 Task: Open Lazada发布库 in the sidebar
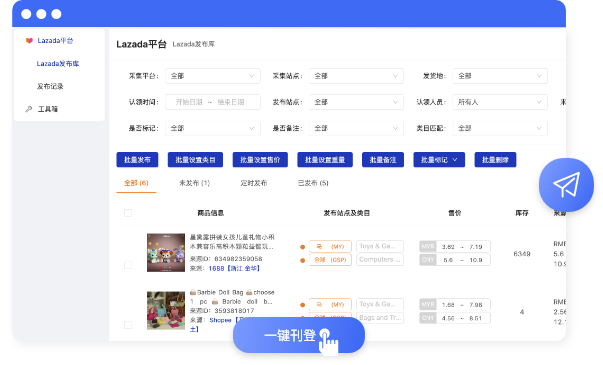(x=58, y=63)
